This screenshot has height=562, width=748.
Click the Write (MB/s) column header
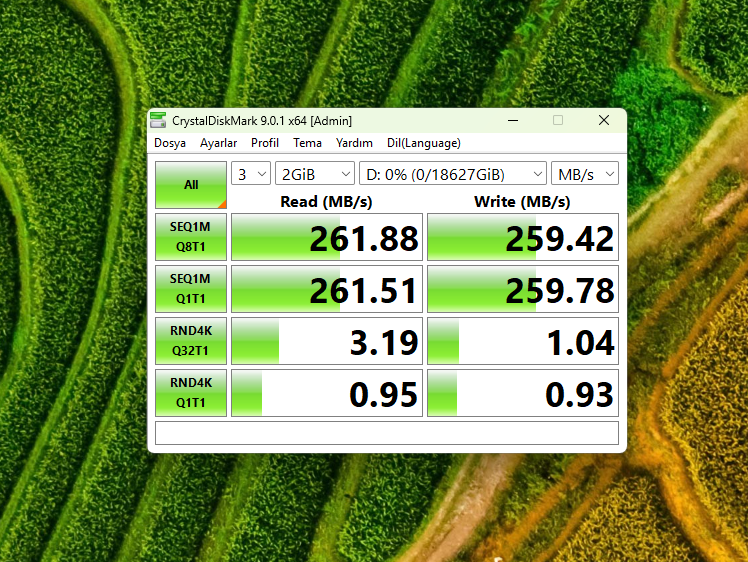point(522,202)
